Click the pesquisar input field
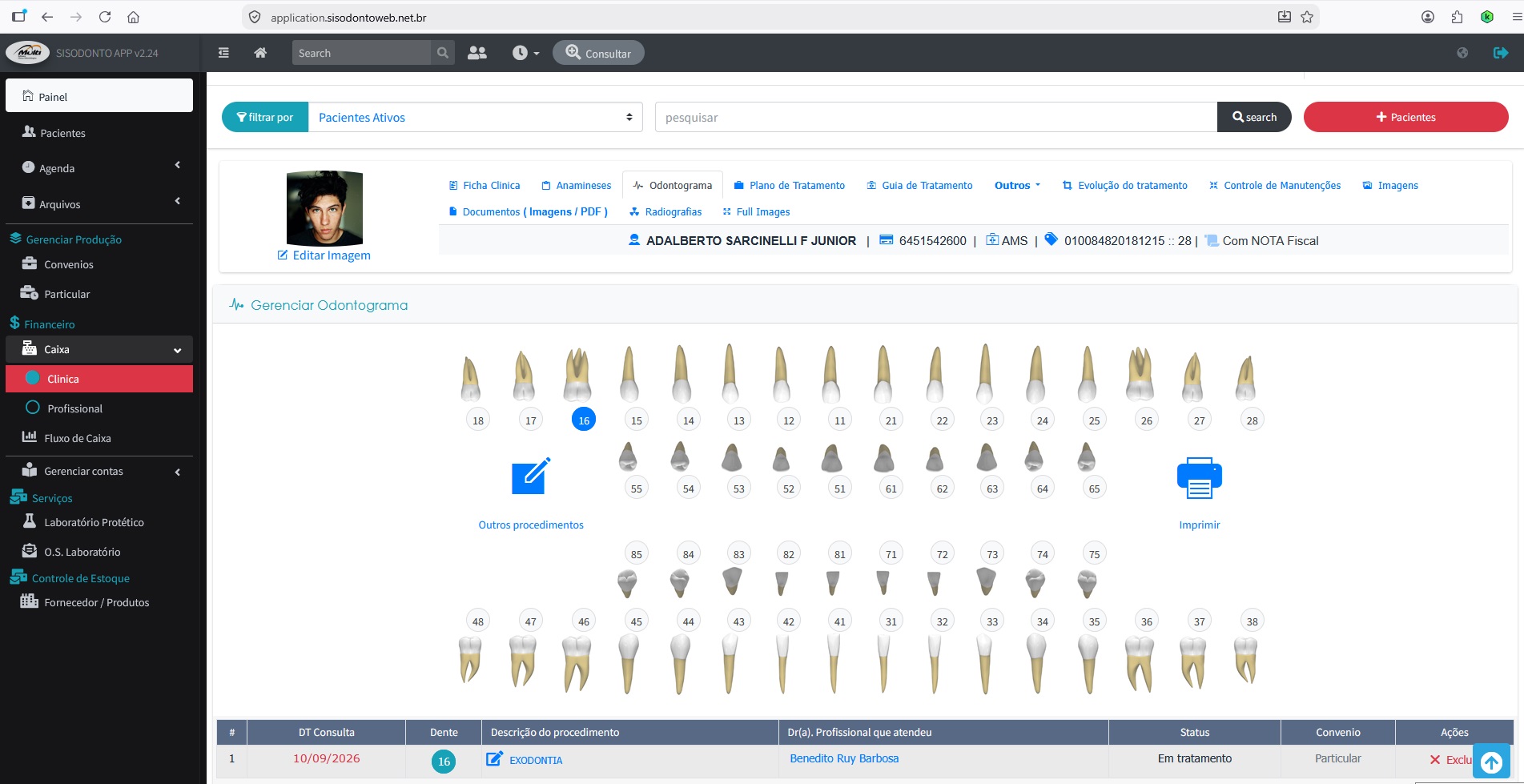This screenshot has height=784, width=1524. tap(935, 117)
